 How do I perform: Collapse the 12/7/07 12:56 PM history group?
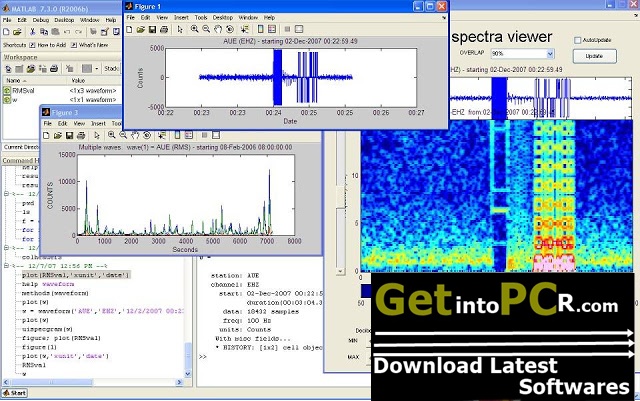tap(7, 266)
